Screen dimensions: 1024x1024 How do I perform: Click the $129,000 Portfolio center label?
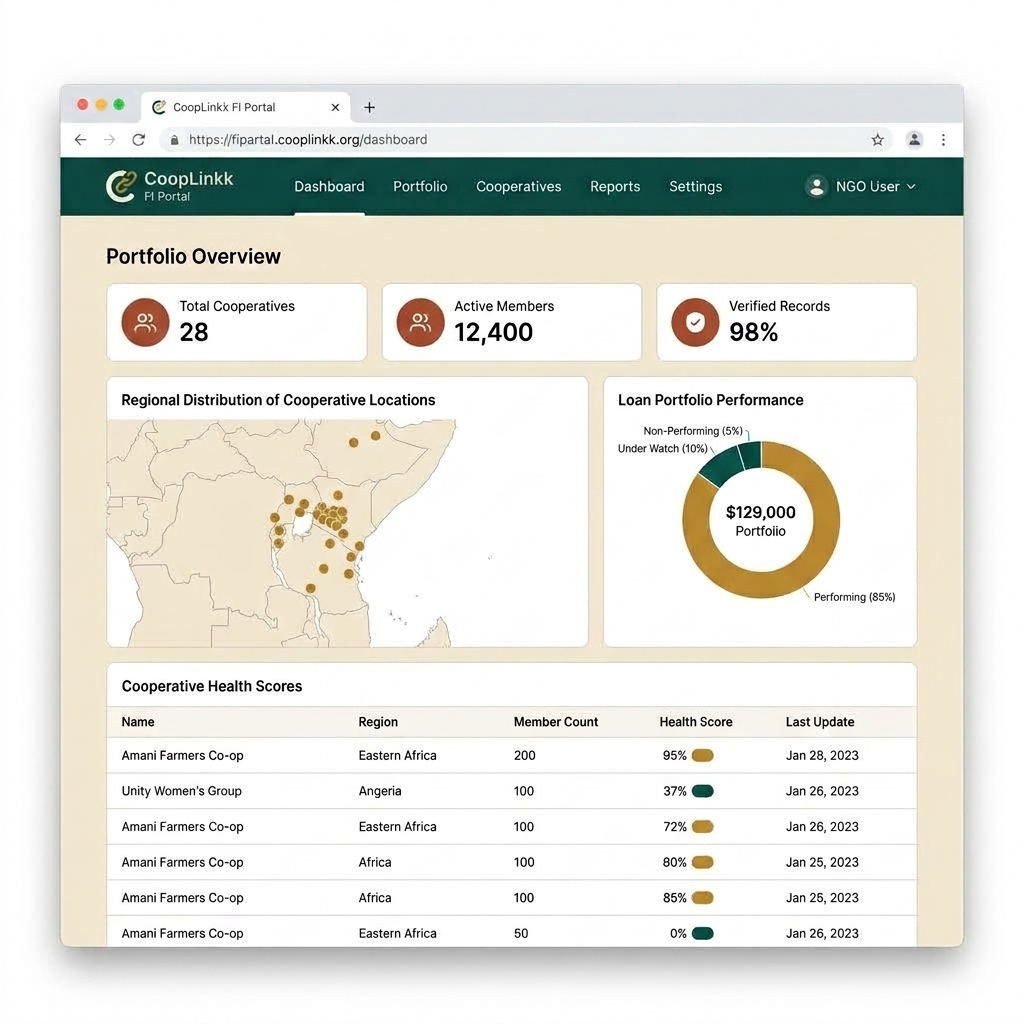(761, 520)
